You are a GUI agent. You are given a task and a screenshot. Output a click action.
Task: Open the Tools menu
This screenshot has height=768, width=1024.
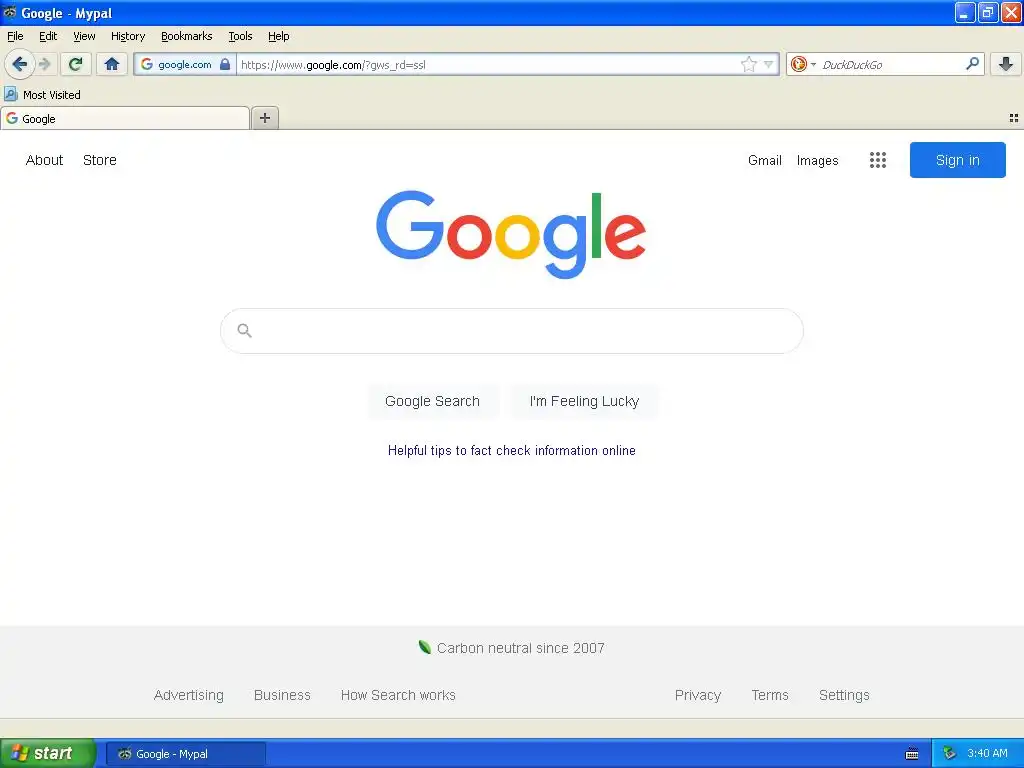click(240, 36)
